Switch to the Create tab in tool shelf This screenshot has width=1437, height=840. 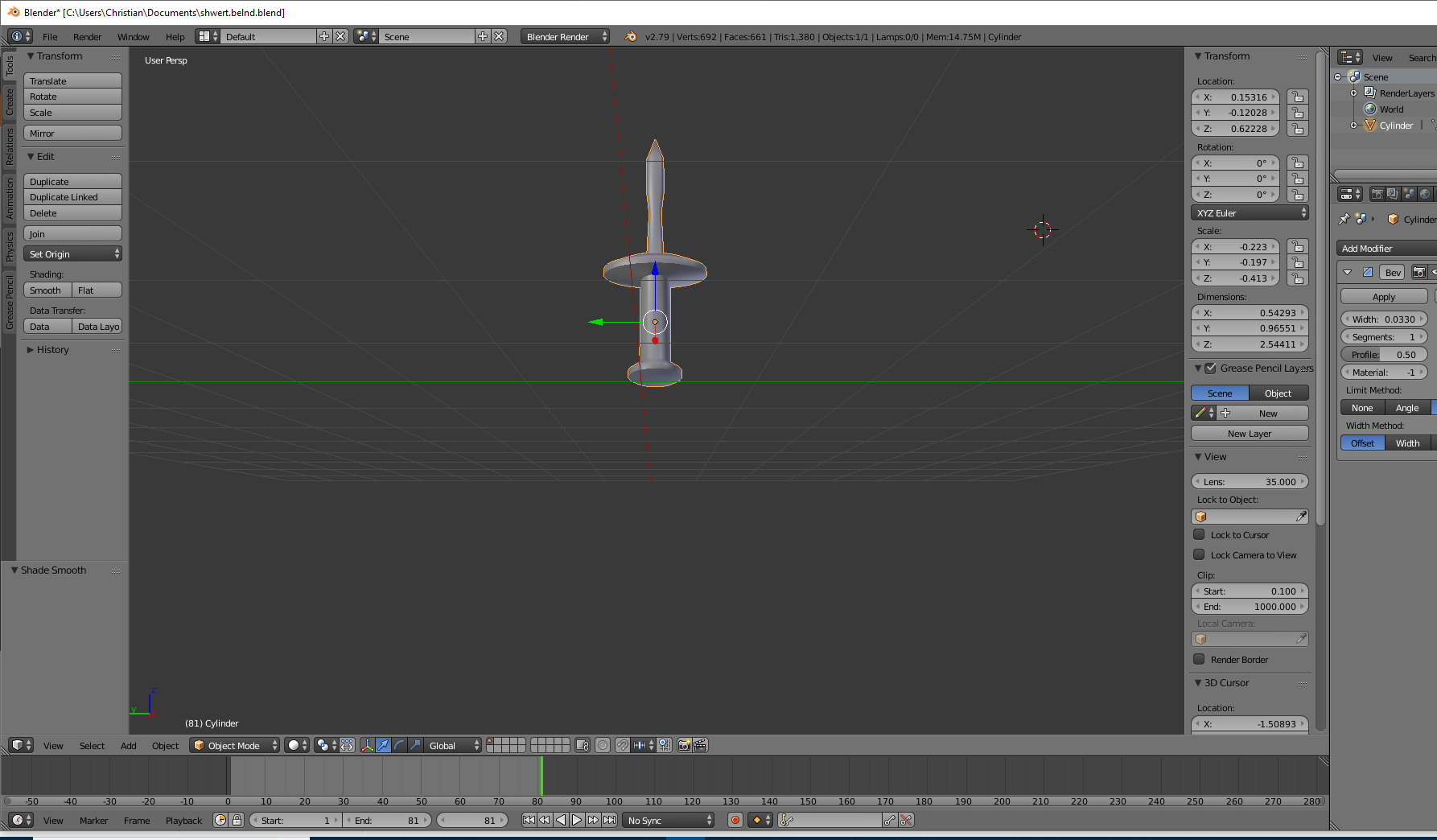click(x=10, y=102)
